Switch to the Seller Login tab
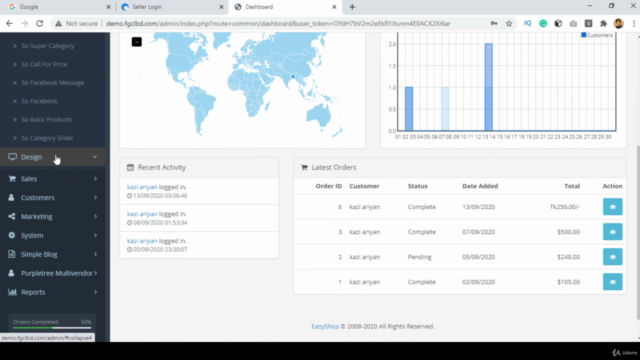640x360 pixels. 171,7
